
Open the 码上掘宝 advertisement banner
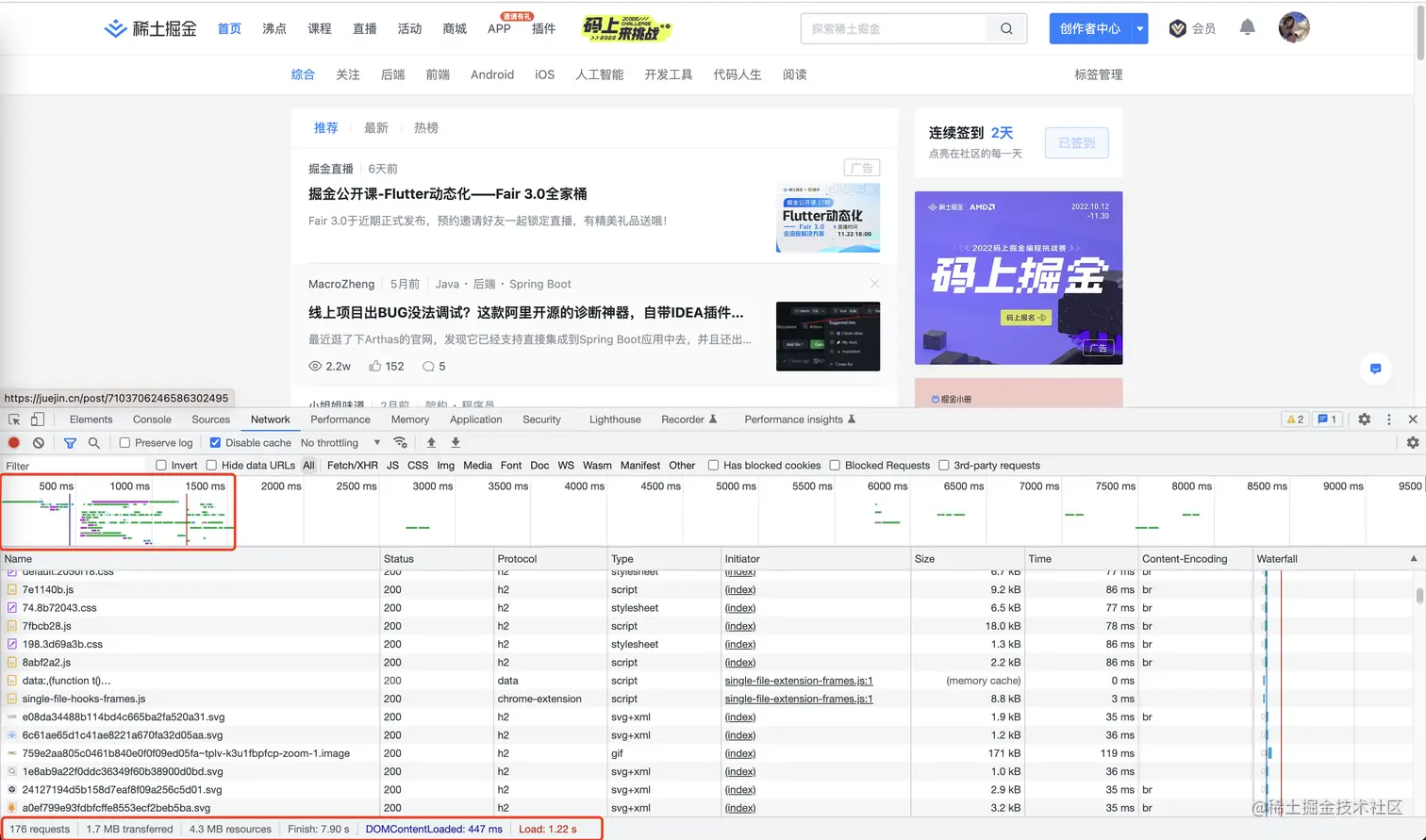1019,278
